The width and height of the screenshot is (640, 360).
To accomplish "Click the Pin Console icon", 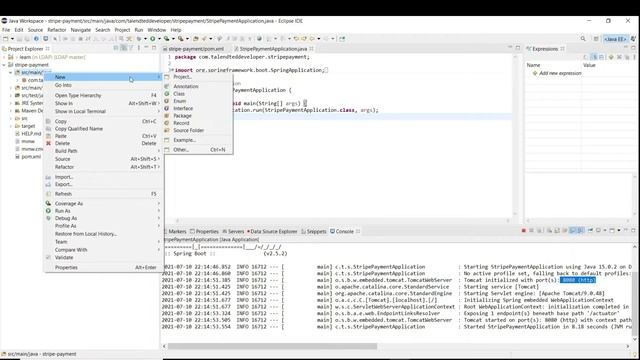I will [590, 231].
